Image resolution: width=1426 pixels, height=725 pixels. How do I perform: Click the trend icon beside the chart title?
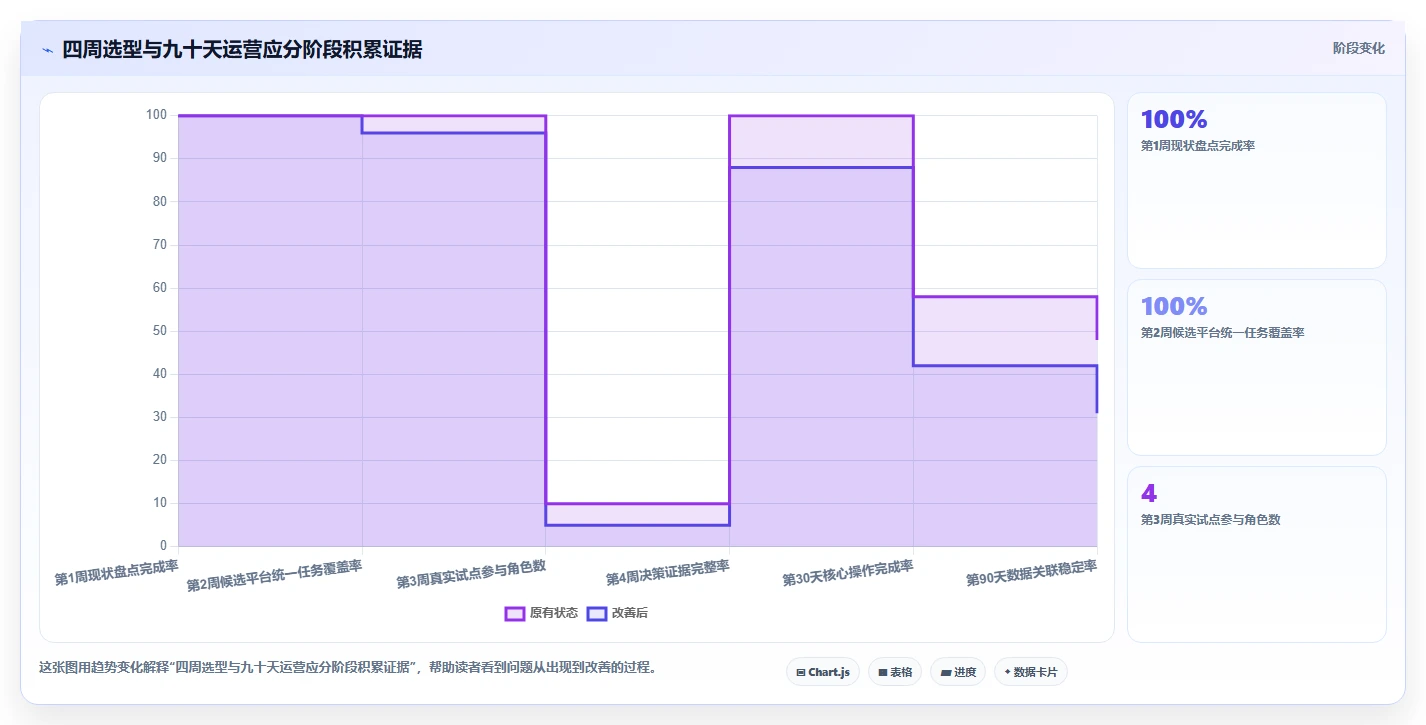point(47,50)
